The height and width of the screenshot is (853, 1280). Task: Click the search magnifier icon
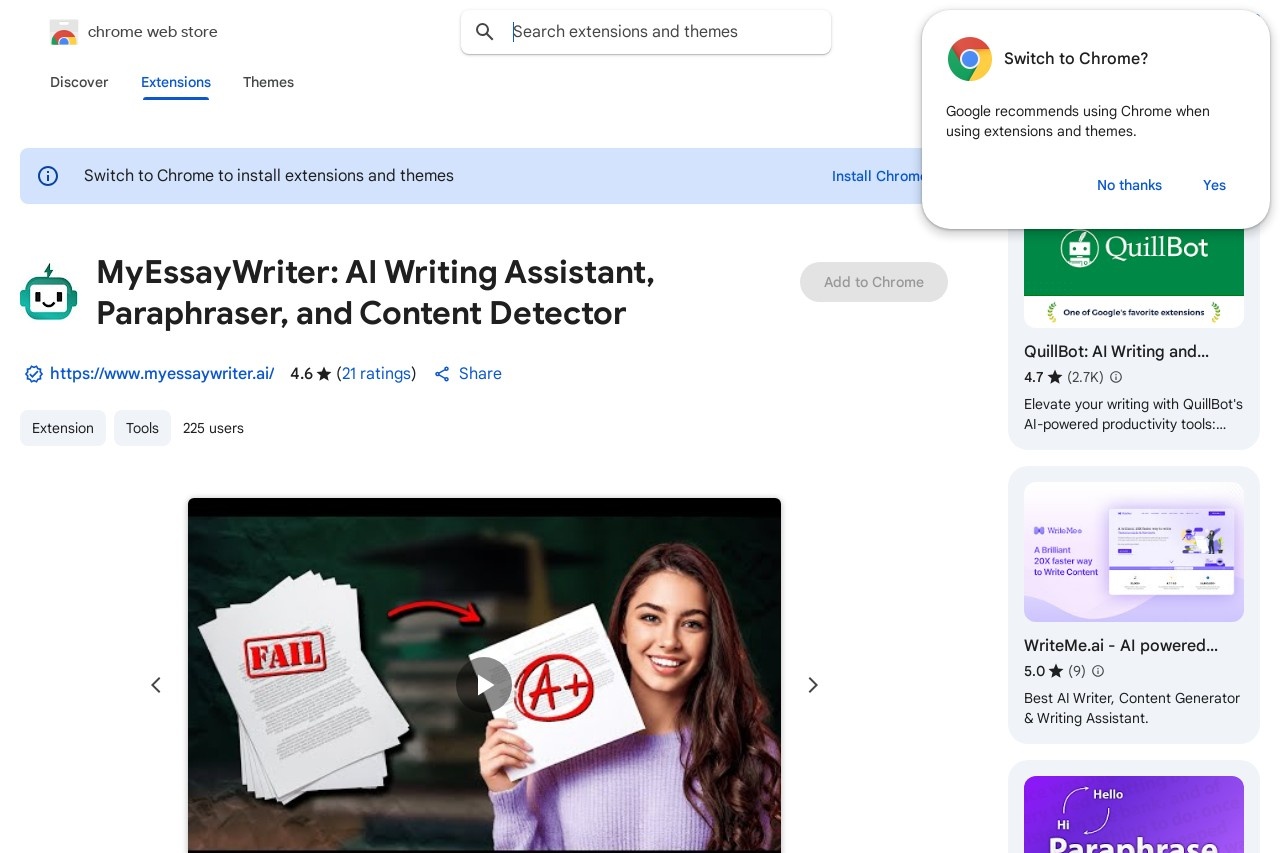pyautogui.click(x=485, y=32)
